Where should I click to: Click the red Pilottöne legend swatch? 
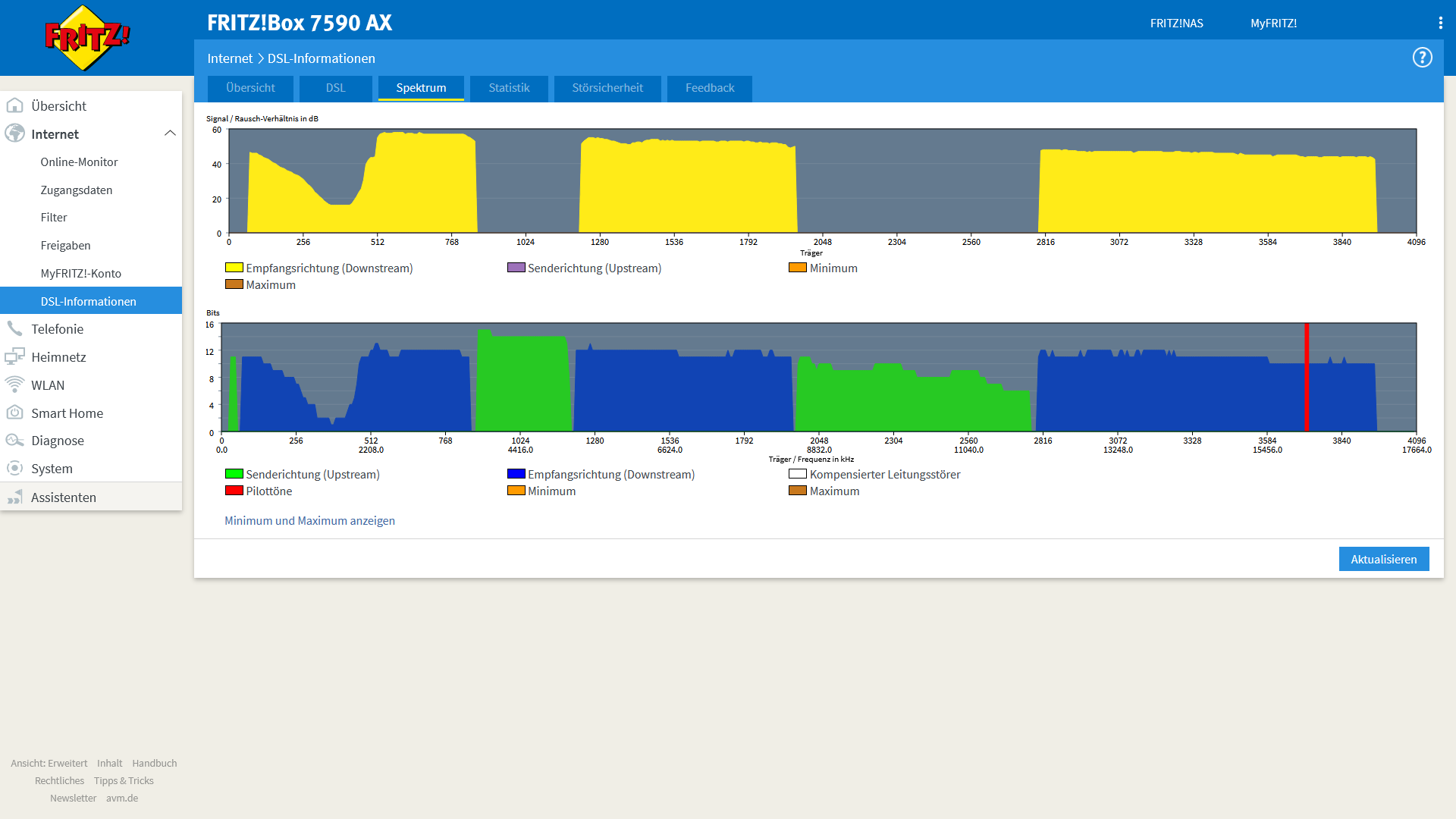pos(234,491)
